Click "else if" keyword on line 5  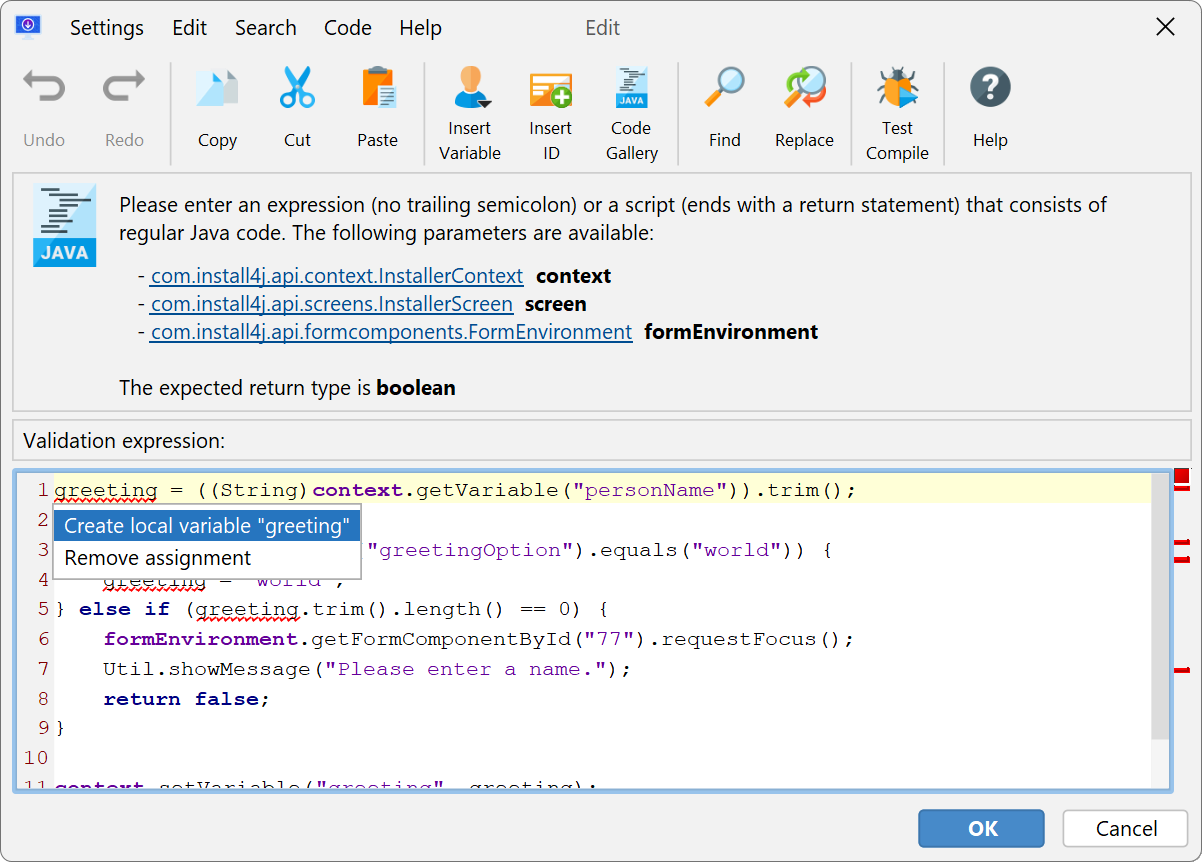click(x=124, y=609)
